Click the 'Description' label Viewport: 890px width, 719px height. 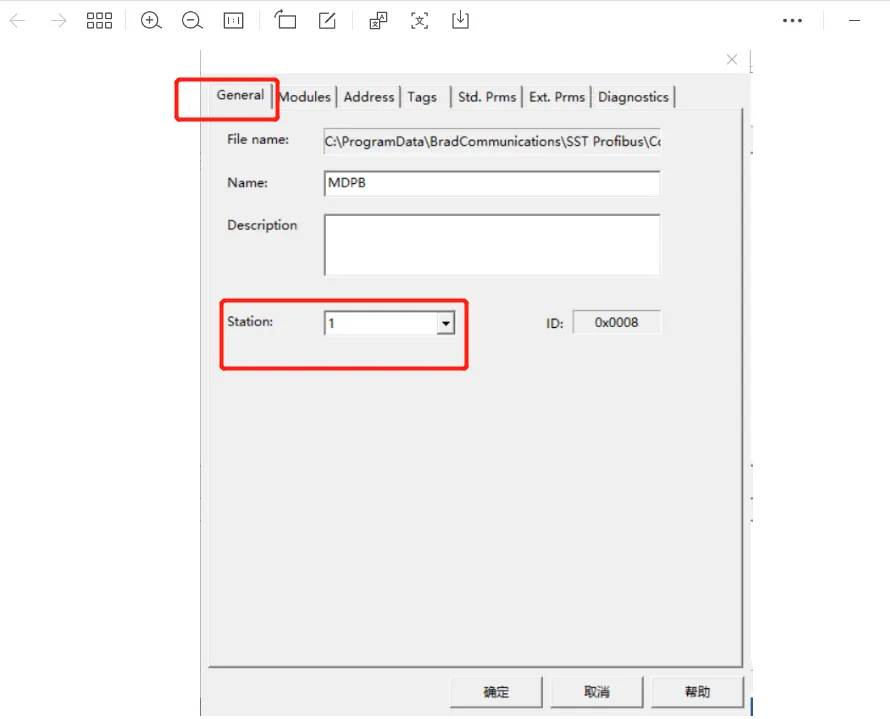point(262,225)
